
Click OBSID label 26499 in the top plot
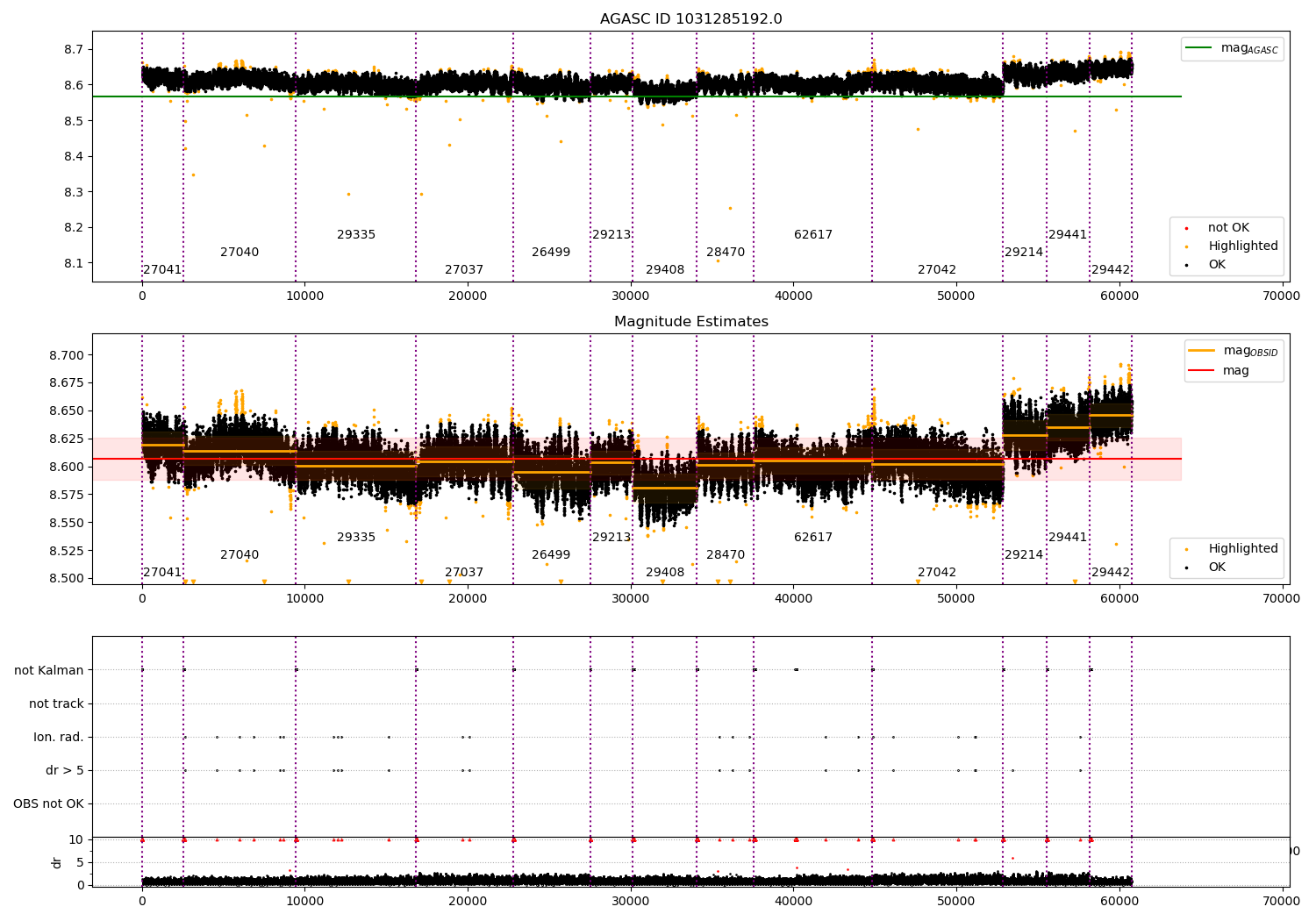(551, 253)
